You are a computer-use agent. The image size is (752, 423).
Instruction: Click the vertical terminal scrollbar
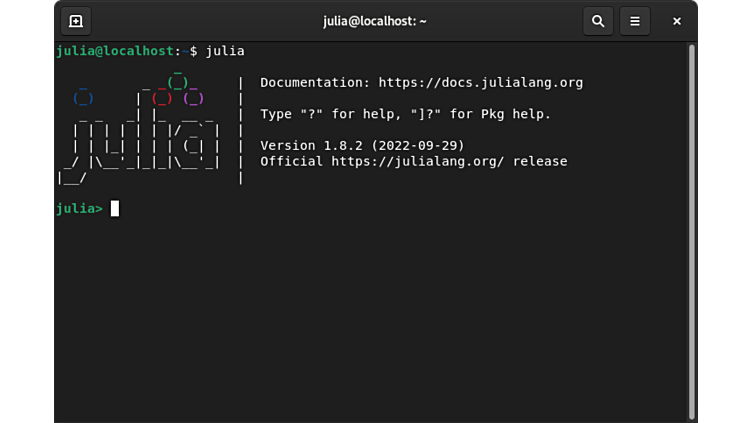(x=691, y=230)
